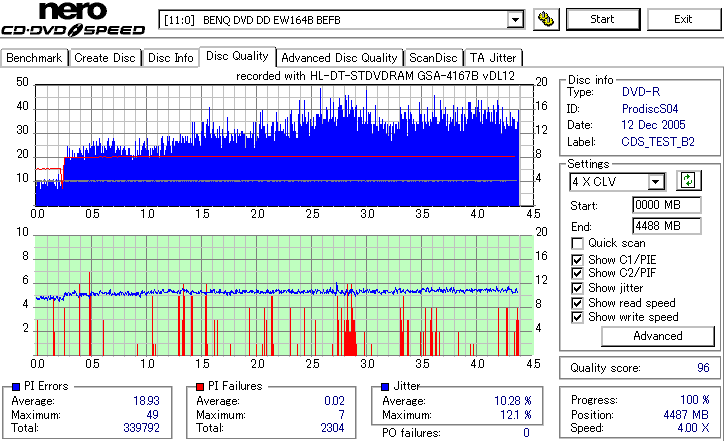Toggle the Show C2/PIF checkbox
Viewport: 724px width, 441px height.
[x=577, y=273]
